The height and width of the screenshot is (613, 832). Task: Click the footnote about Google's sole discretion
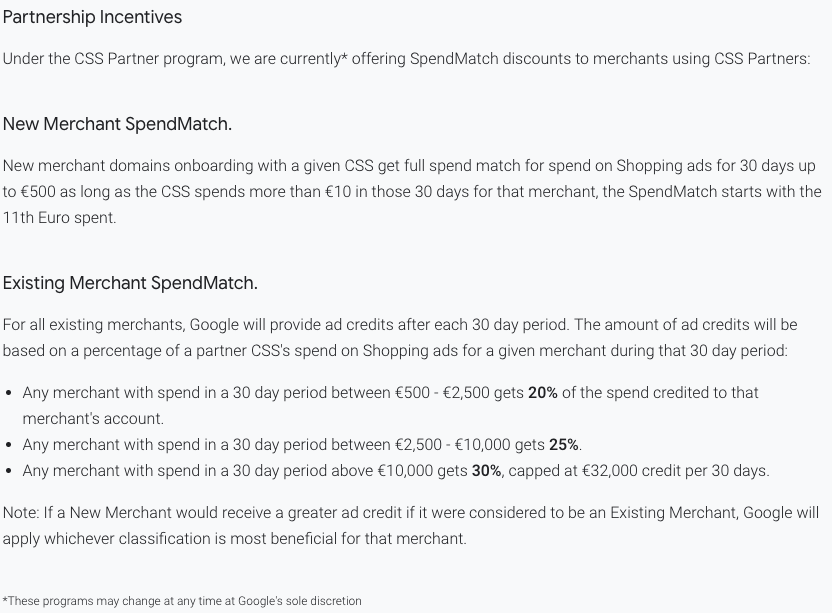coord(182,601)
